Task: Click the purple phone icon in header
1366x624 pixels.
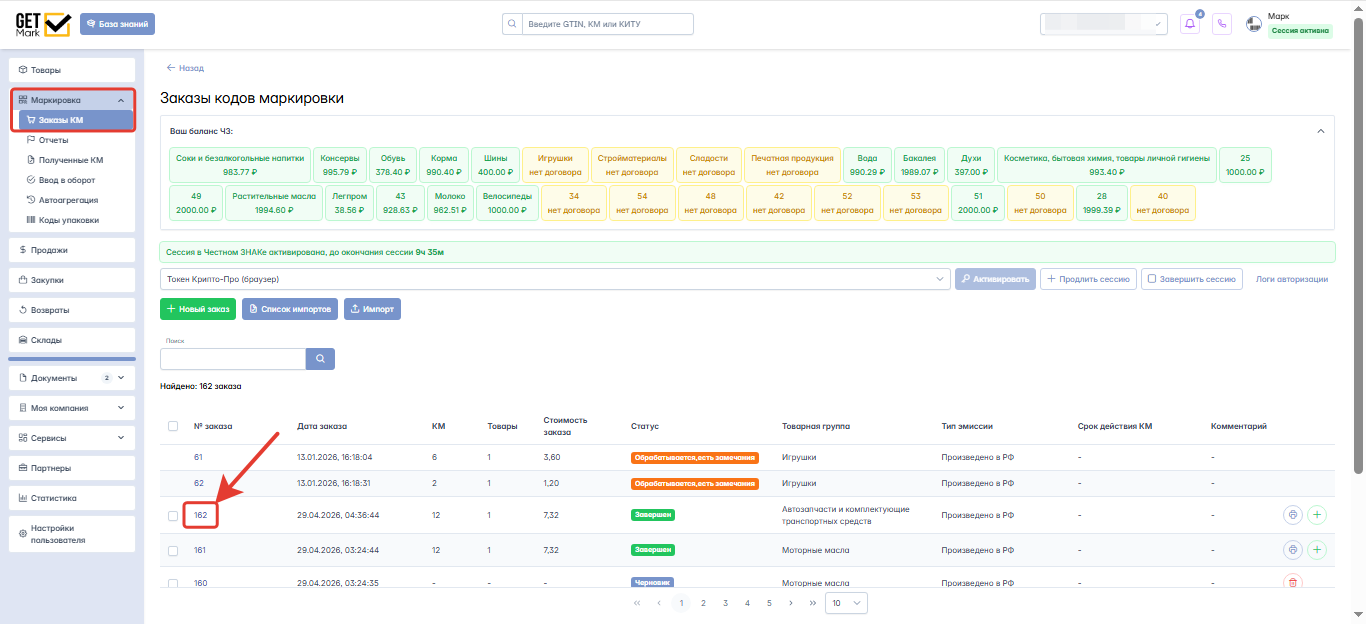Action: 1221,24
